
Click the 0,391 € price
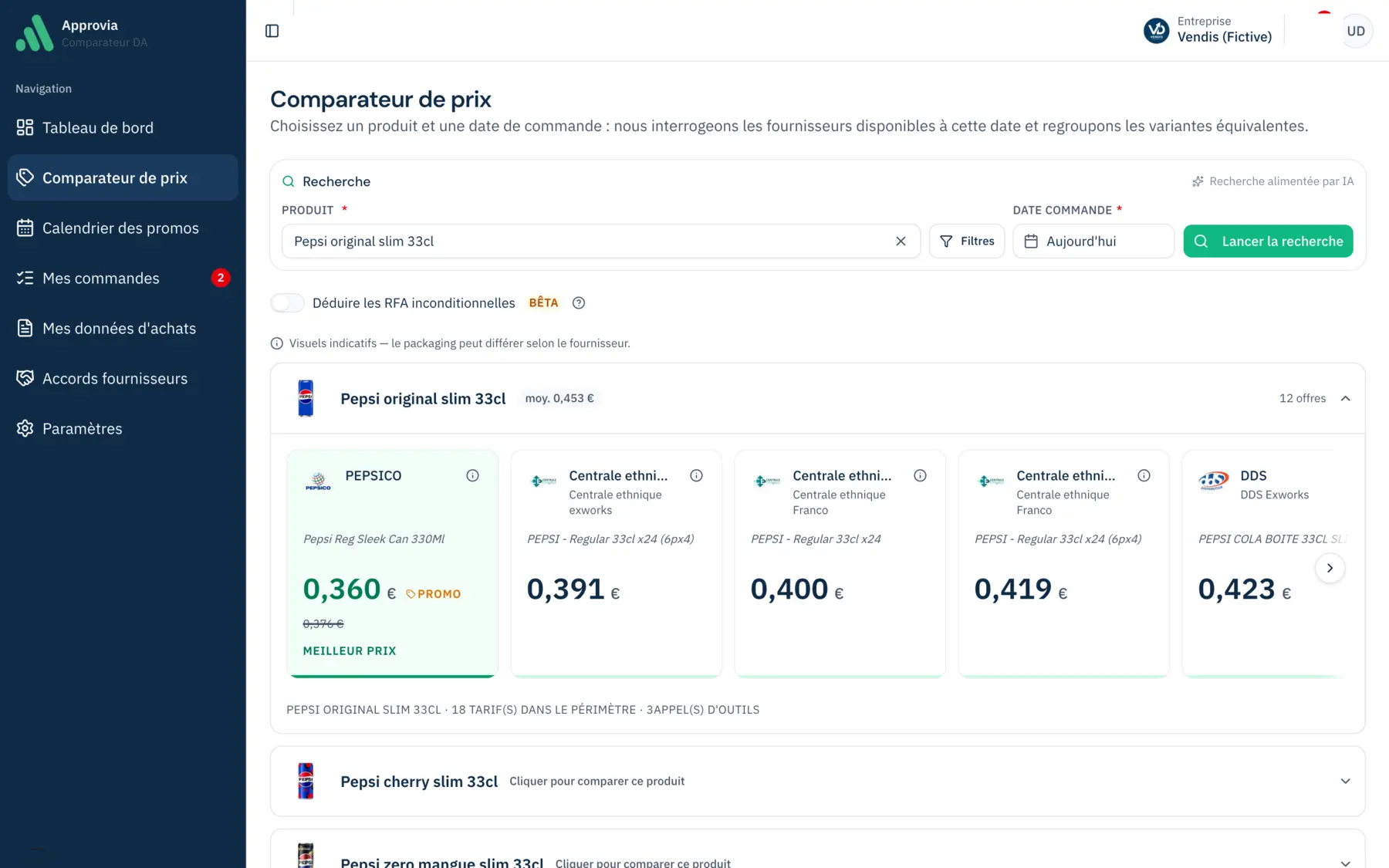tap(573, 589)
